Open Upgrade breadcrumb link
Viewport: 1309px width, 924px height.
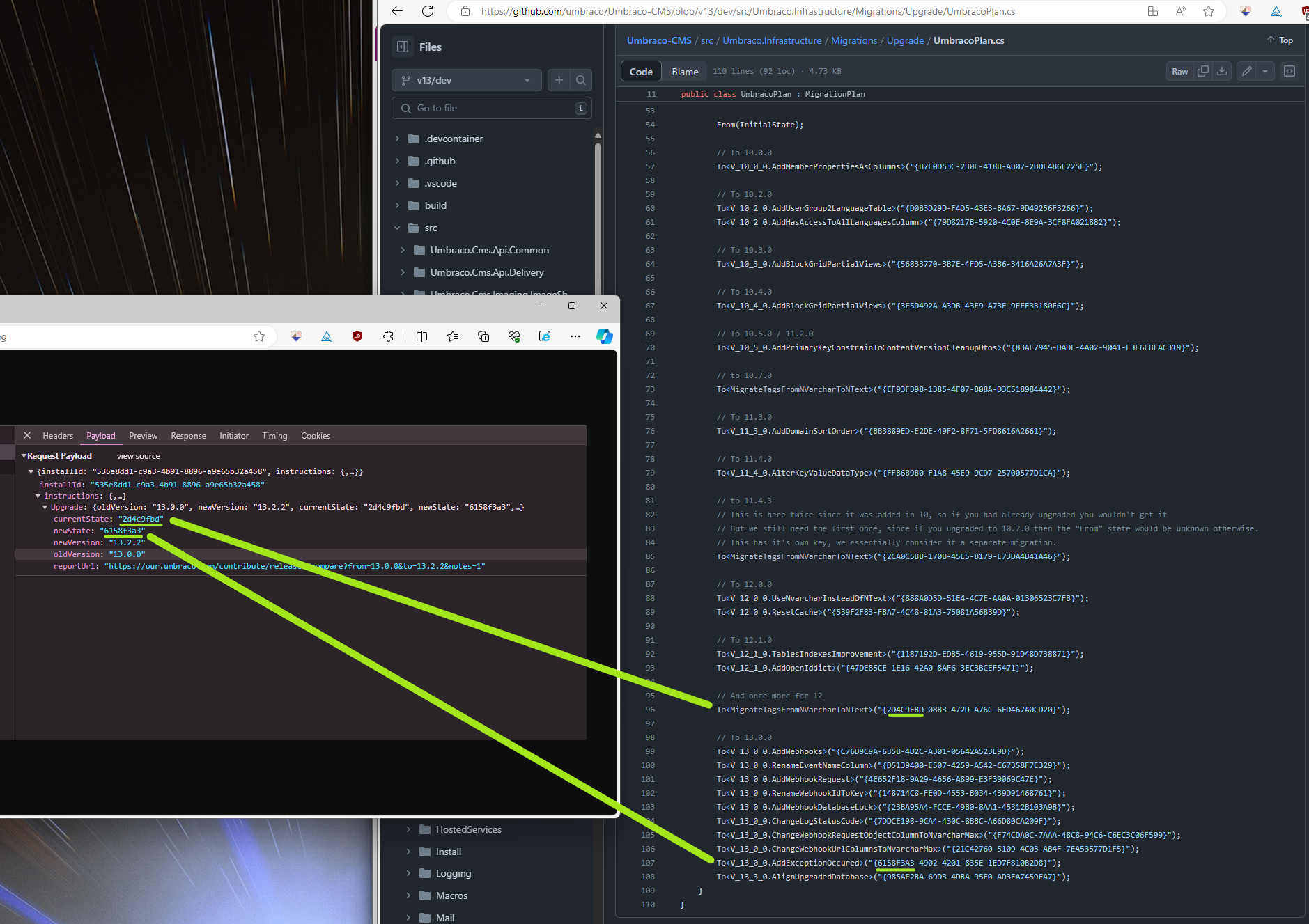click(905, 40)
